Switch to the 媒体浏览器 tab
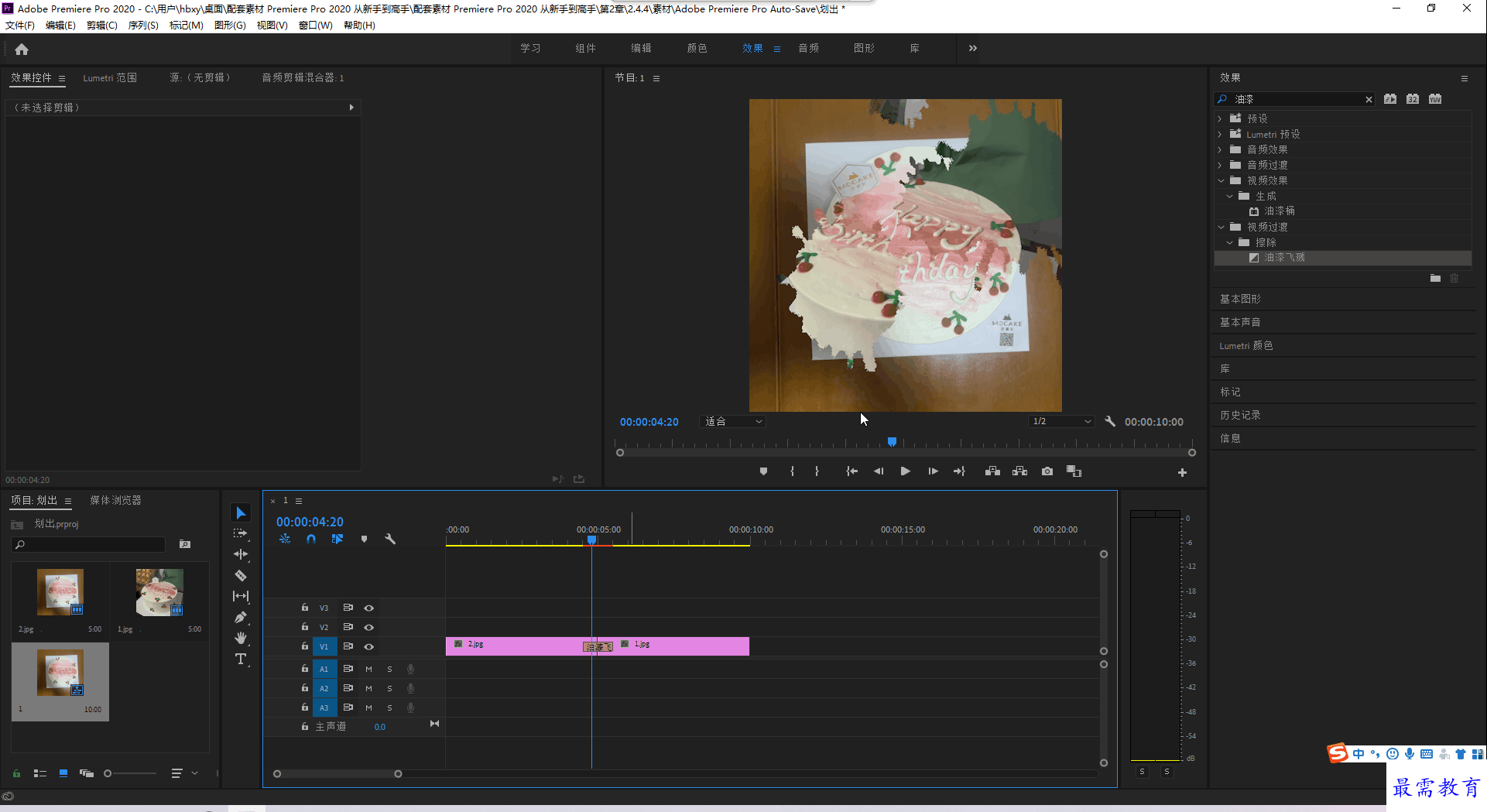 coord(115,500)
